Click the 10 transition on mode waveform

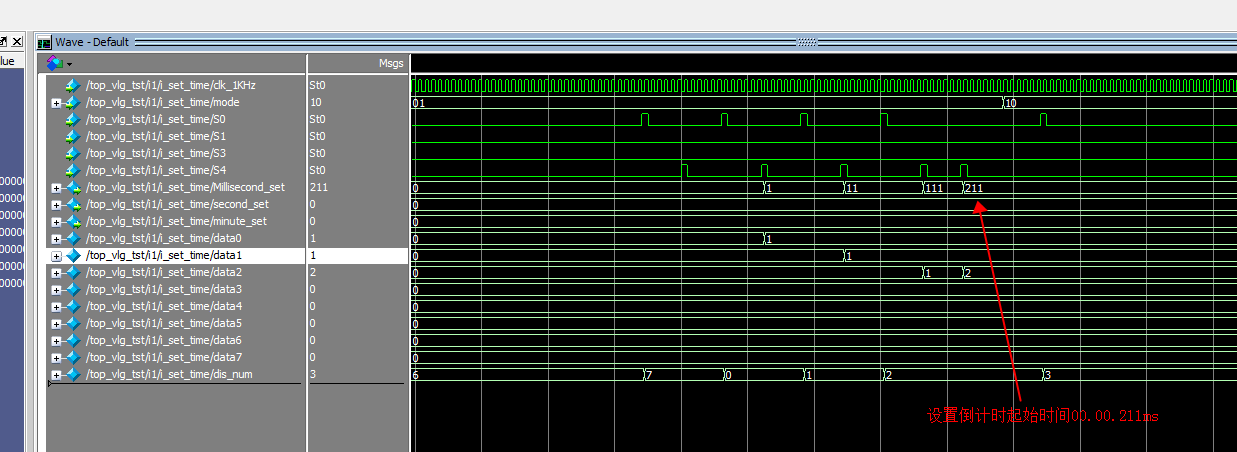point(1011,103)
